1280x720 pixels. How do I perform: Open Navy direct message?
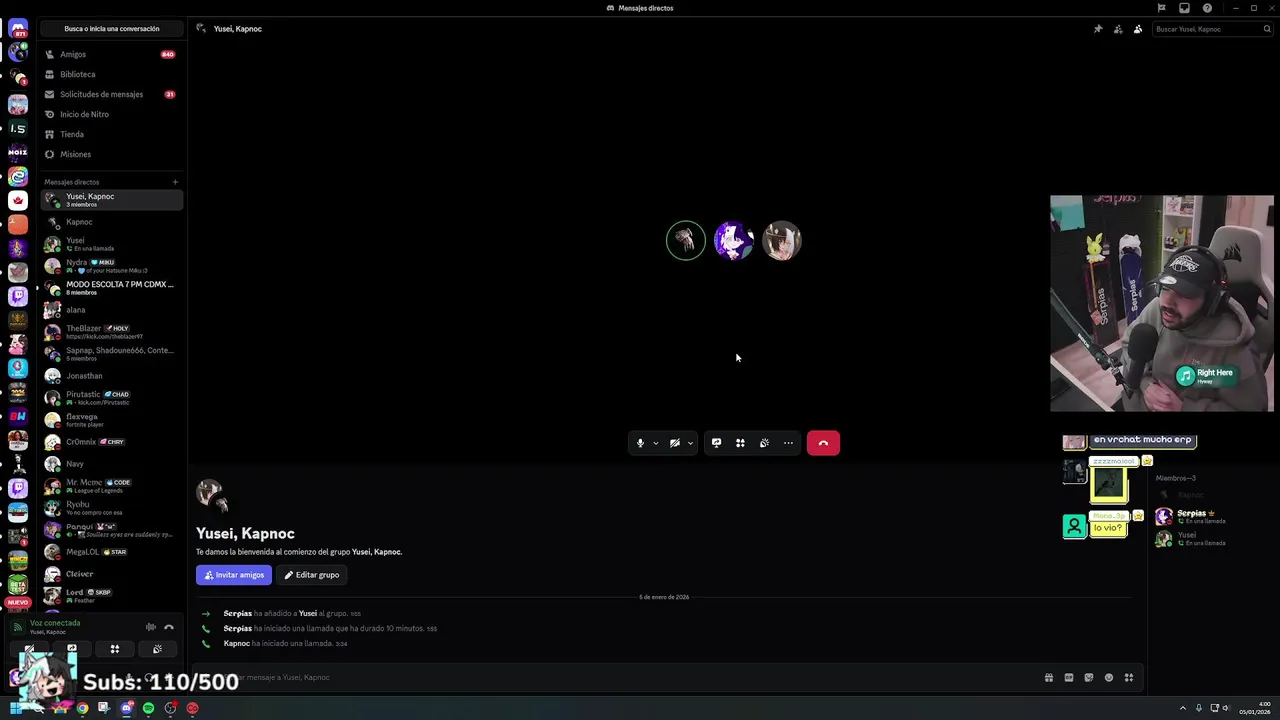(x=111, y=464)
